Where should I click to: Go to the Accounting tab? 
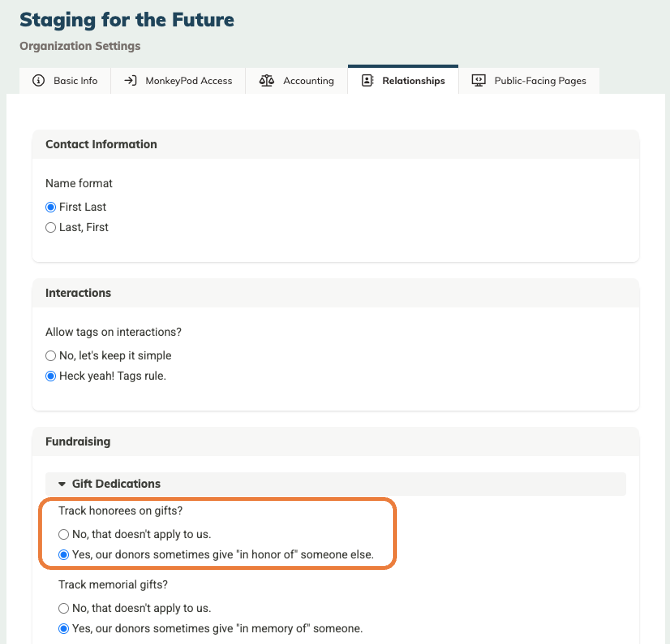[x=308, y=81]
